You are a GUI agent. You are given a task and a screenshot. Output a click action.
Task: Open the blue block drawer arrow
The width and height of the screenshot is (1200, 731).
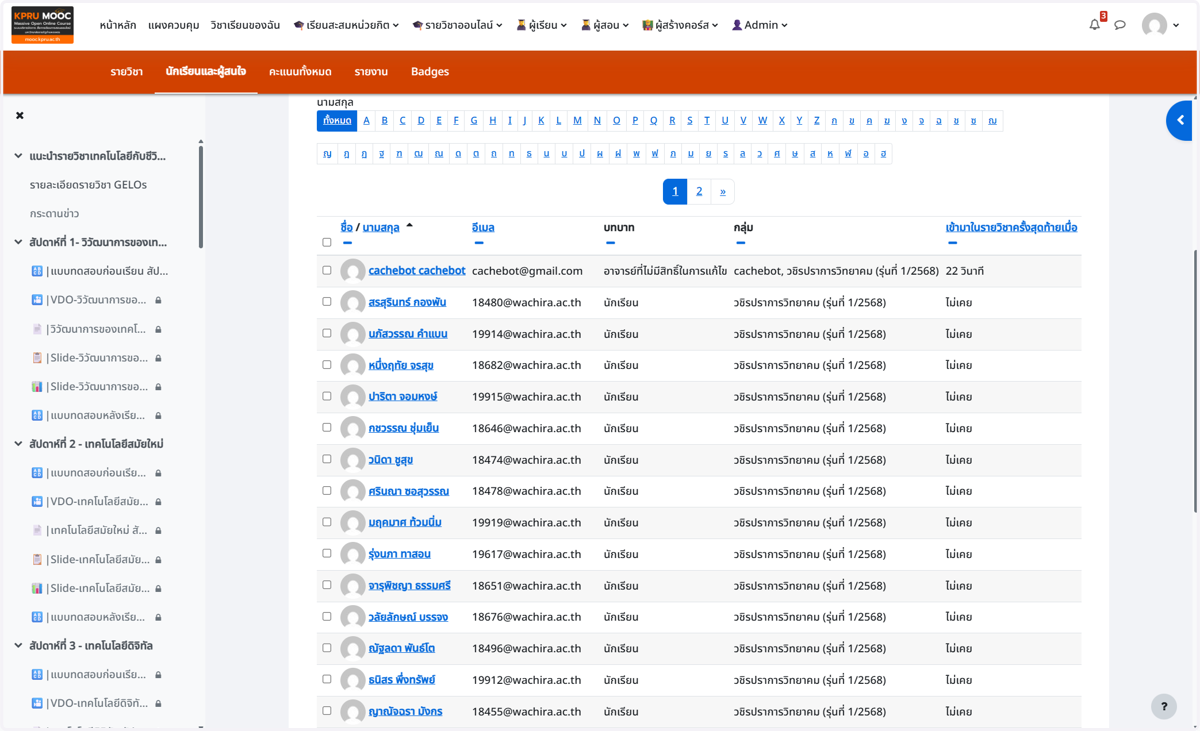click(x=1180, y=120)
